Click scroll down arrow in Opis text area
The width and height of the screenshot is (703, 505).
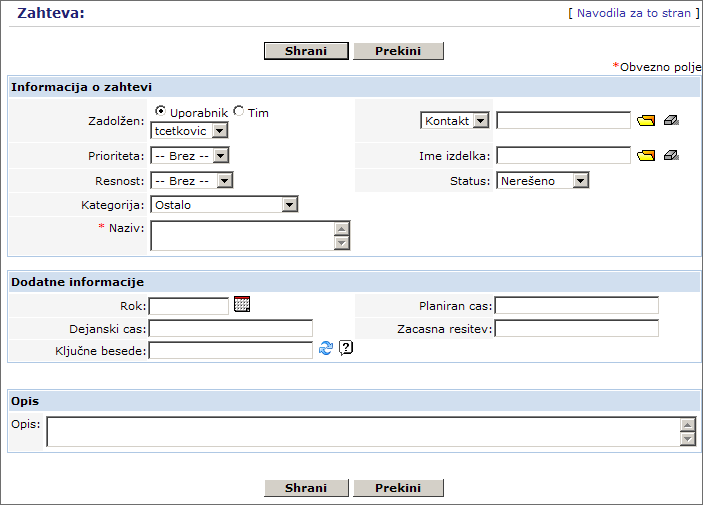687,438
